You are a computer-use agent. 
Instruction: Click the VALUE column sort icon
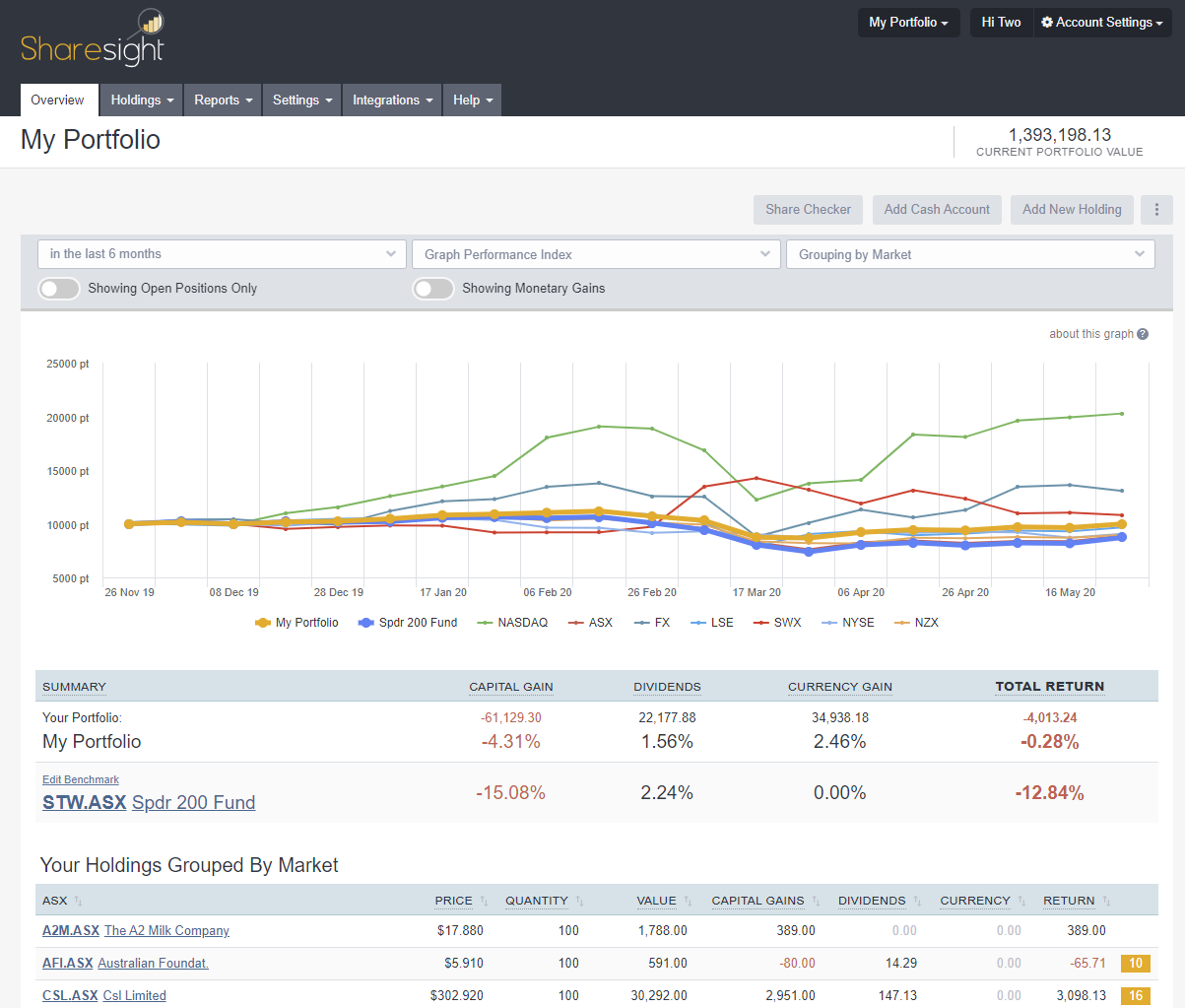pos(687,900)
